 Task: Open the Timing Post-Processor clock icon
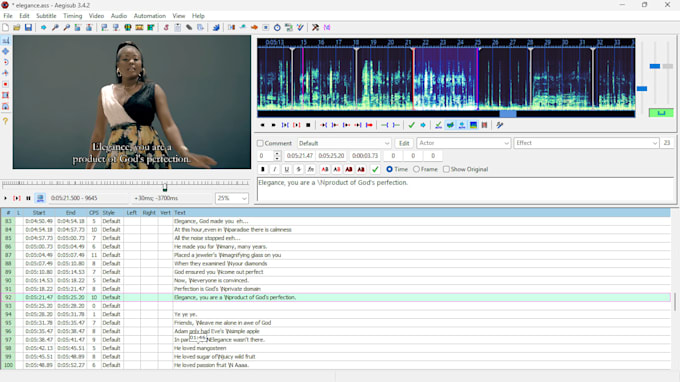[x=277, y=27]
